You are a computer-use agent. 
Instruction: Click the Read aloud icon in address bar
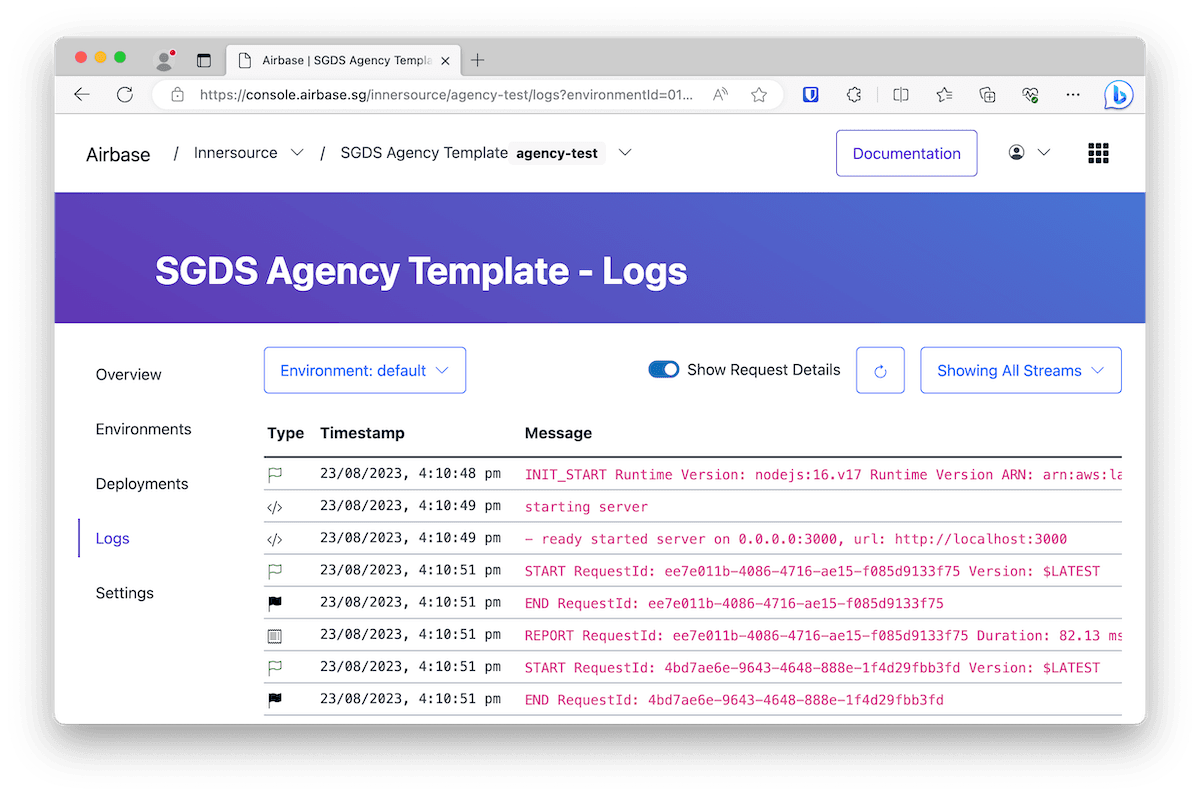(720, 95)
